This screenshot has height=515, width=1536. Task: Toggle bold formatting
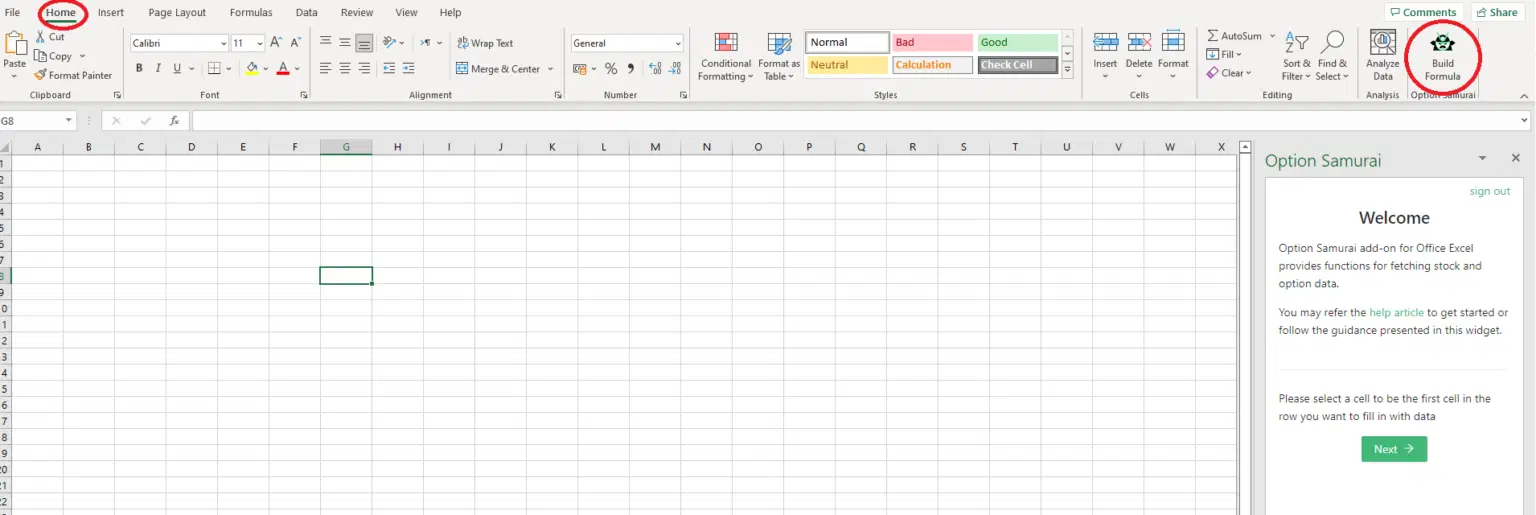[139, 69]
